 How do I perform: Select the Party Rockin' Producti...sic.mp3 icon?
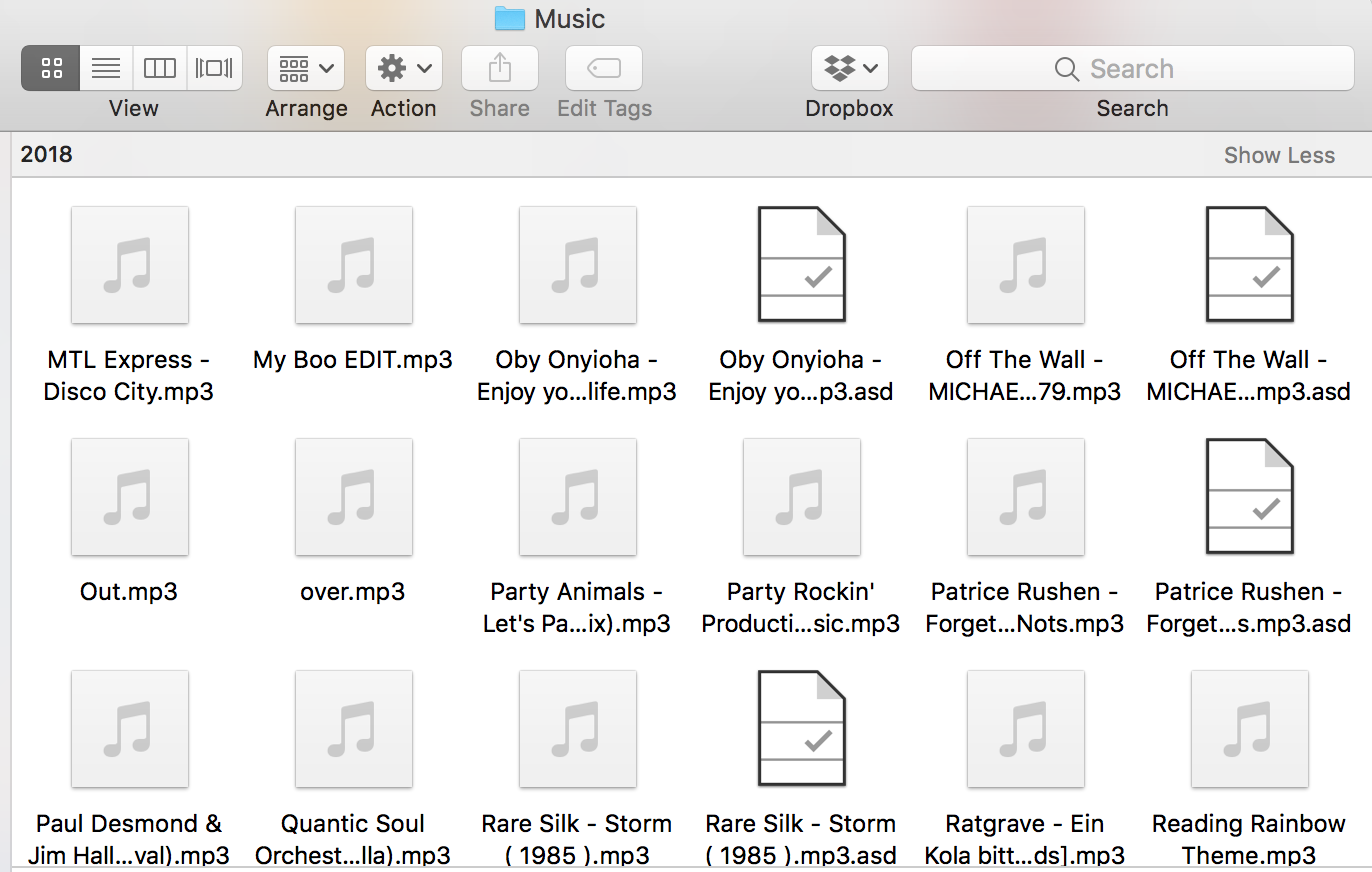(x=802, y=497)
